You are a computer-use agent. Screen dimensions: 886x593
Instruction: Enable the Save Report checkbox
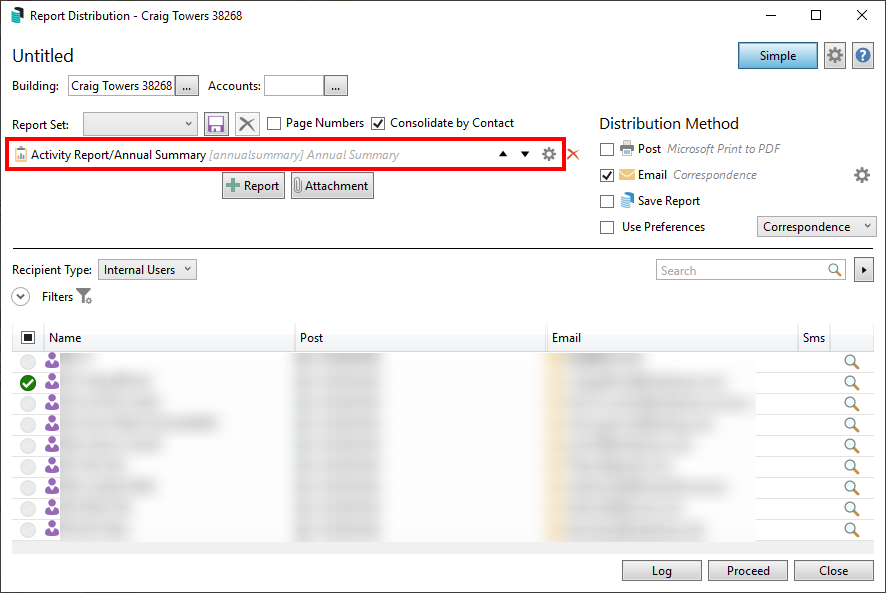point(607,201)
